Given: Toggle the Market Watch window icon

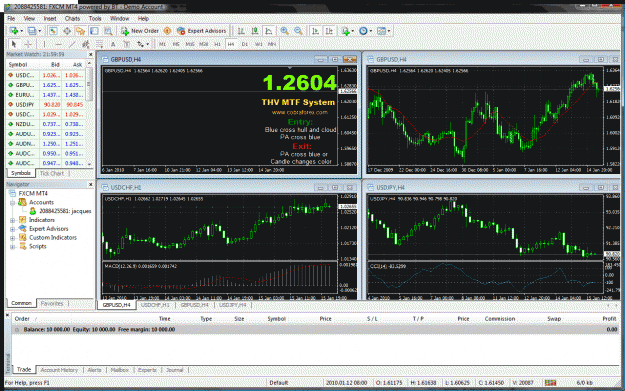Looking at the screenshot, I should [53, 31].
